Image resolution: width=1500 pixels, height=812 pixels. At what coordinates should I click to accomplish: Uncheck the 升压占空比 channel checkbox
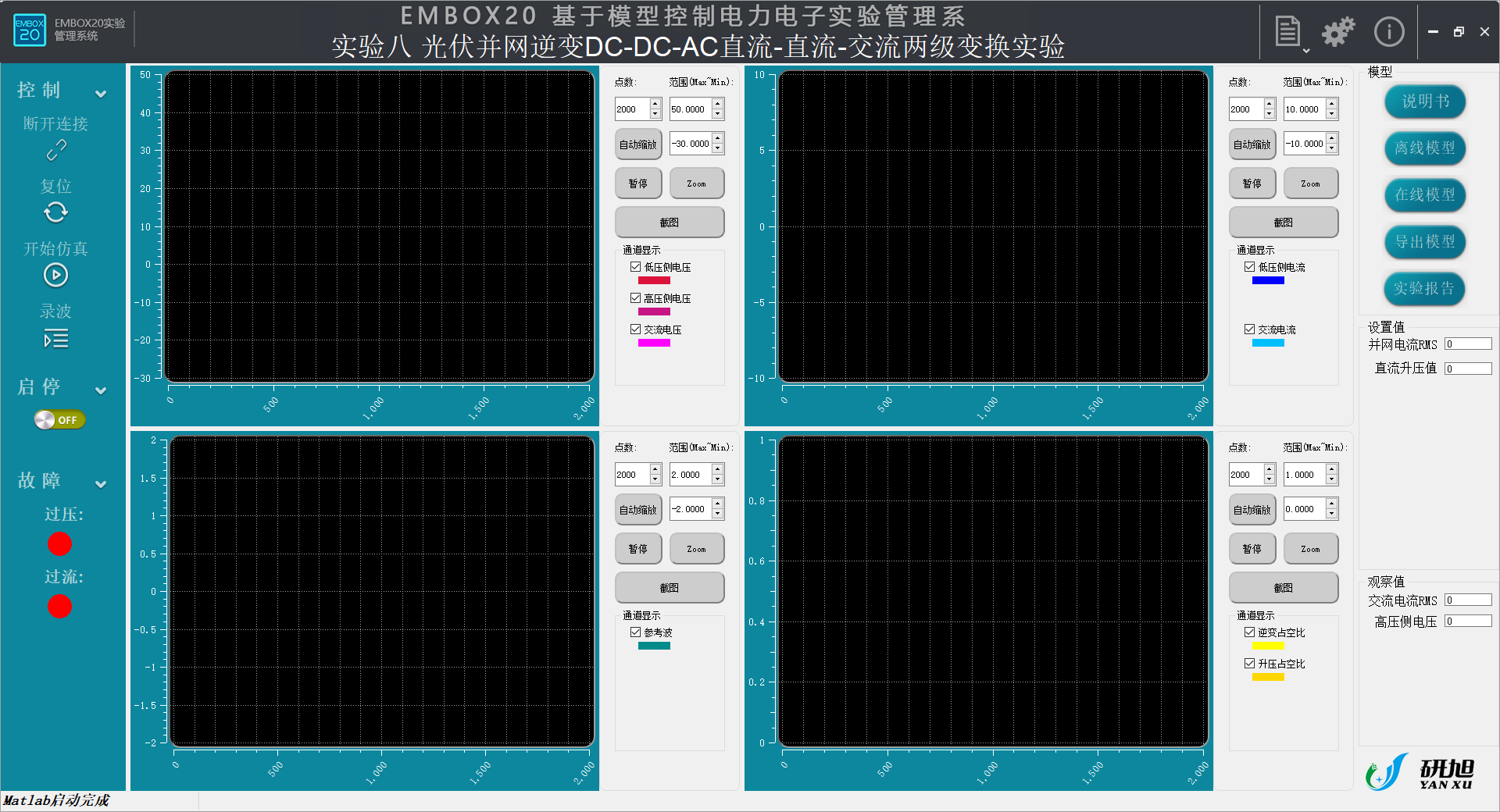[1249, 664]
